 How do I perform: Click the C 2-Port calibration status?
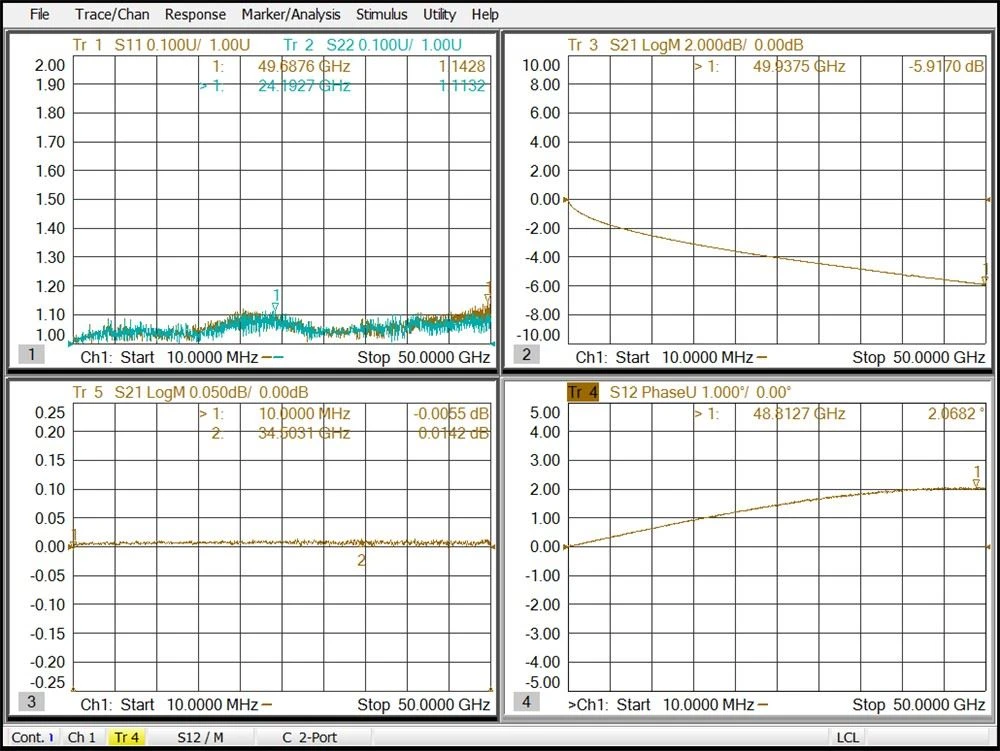pyautogui.click(x=309, y=737)
